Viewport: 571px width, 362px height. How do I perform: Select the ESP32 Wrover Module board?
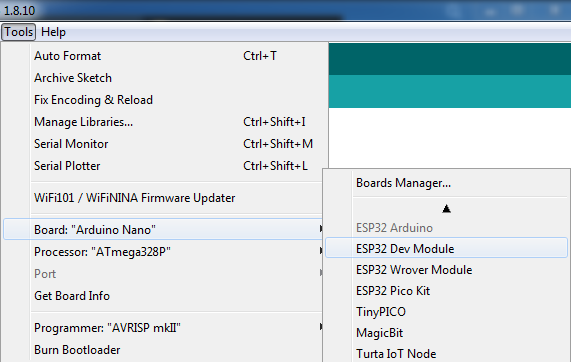tap(446, 270)
